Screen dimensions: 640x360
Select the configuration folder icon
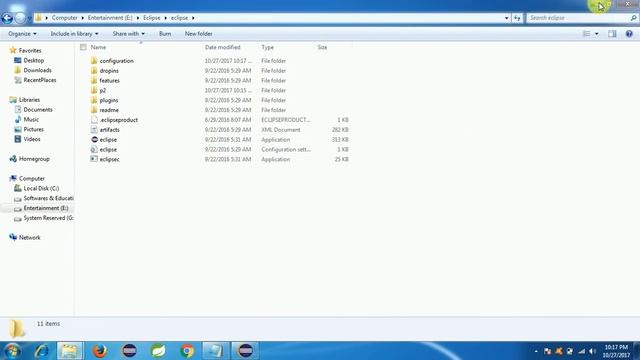[x=94, y=61]
